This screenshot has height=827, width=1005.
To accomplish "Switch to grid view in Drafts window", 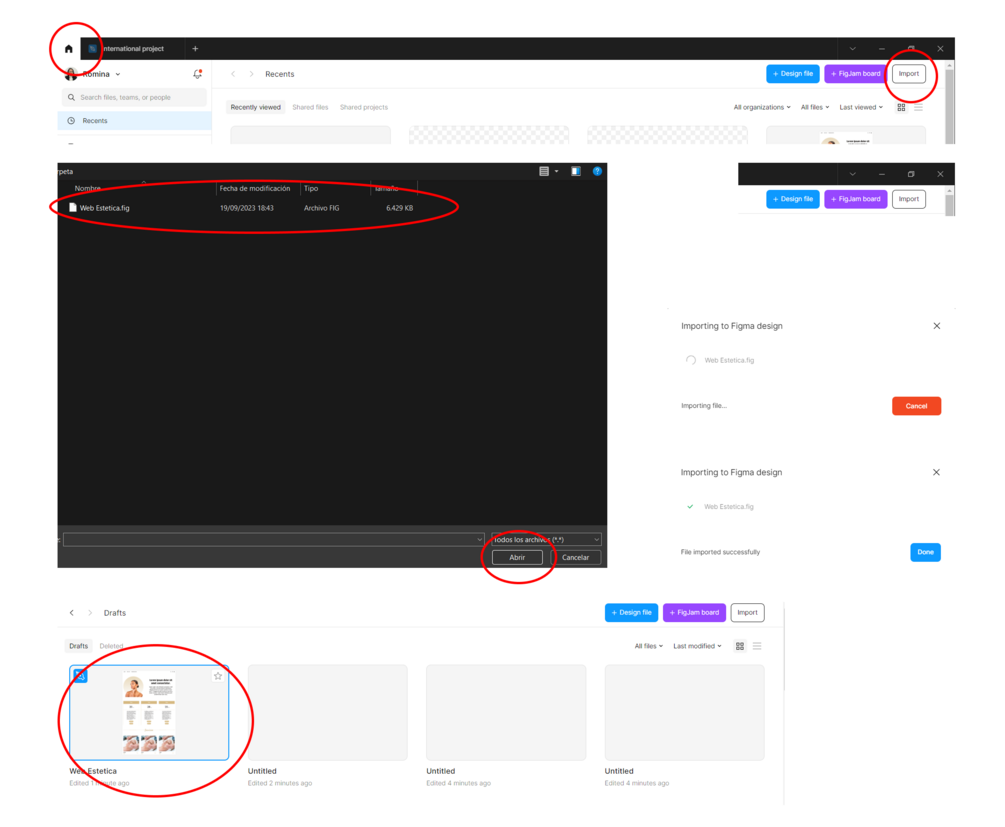I will click(740, 646).
